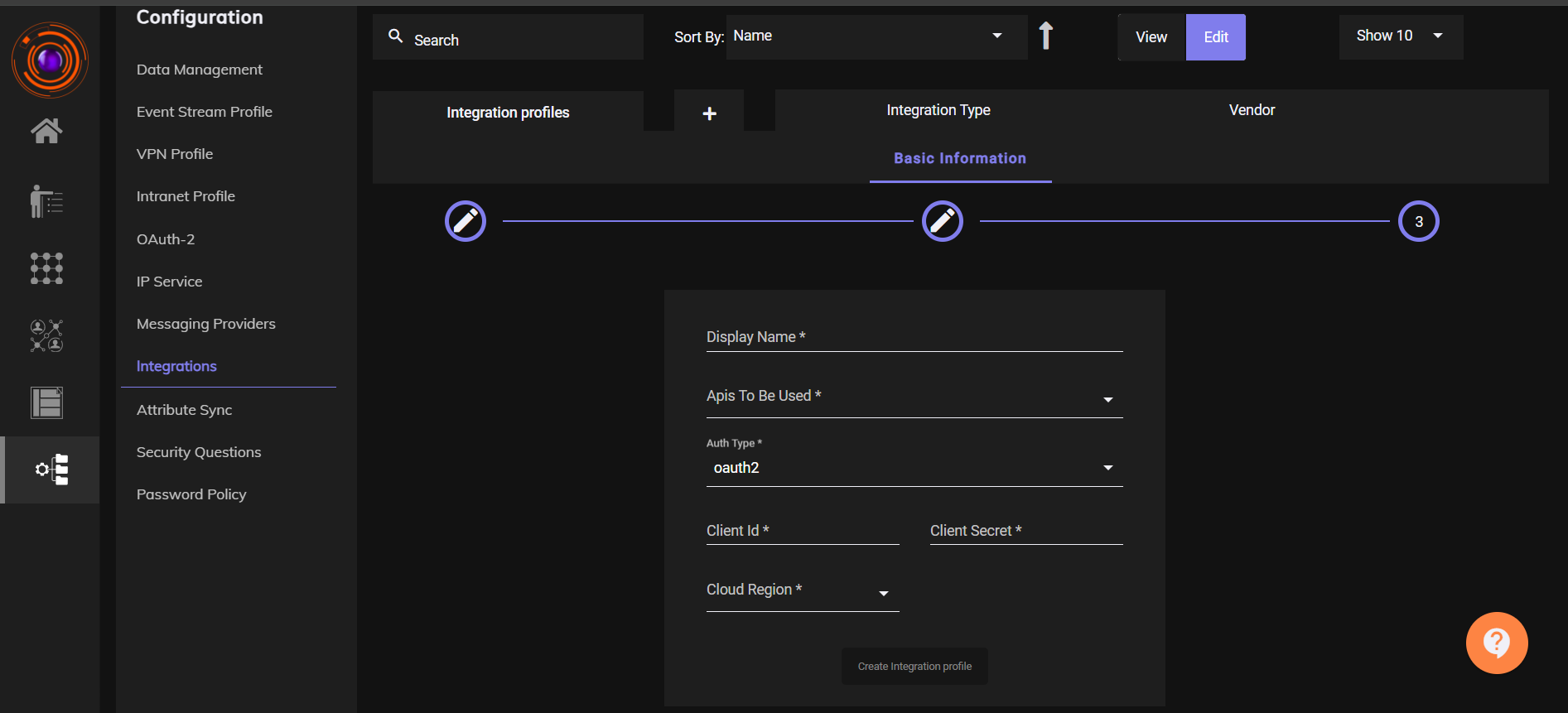
Task: Open Attribute Sync menu item
Action: (x=184, y=410)
